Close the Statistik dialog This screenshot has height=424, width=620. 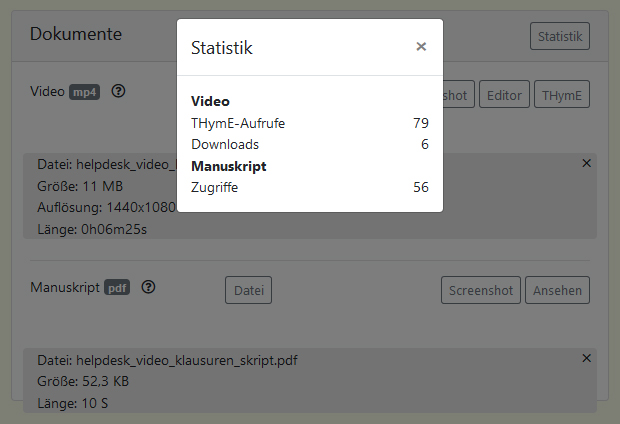421,46
